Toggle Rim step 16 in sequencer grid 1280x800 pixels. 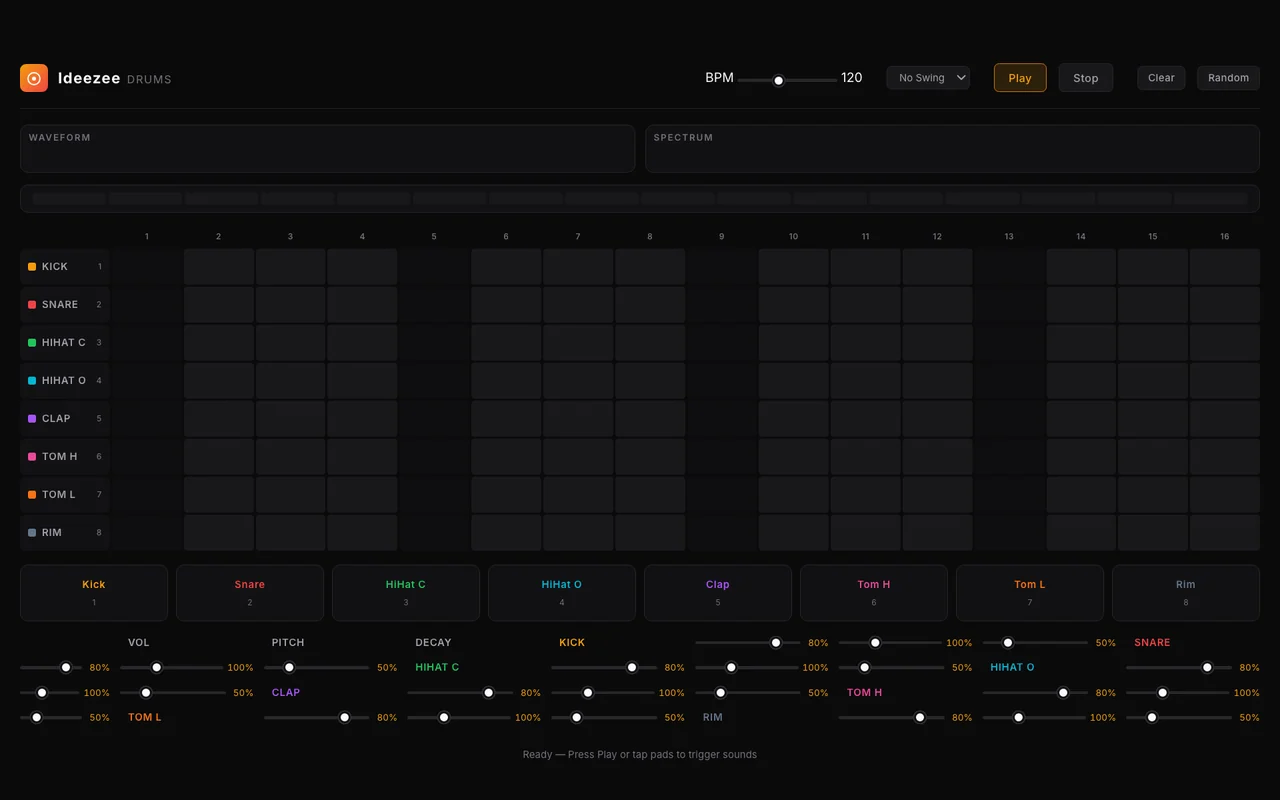pyautogui.click(x=1225, y=533)
